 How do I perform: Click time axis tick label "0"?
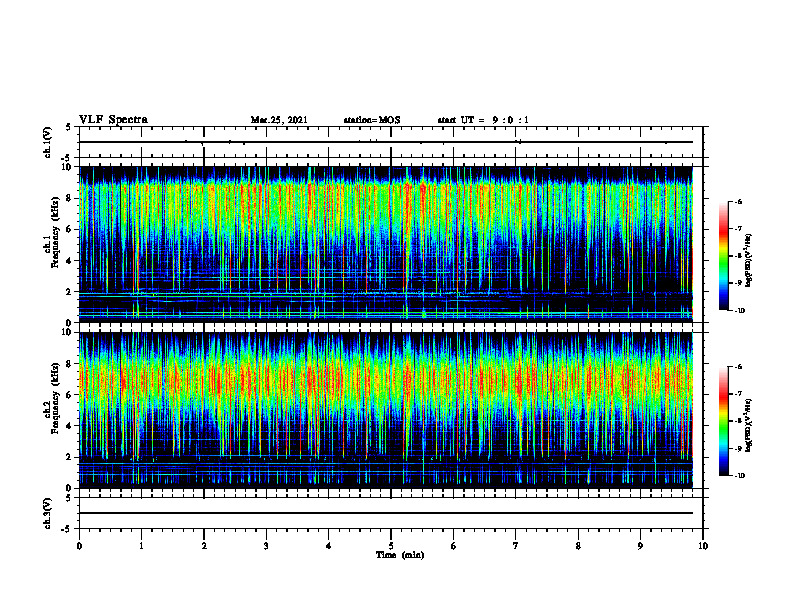[x=79, y=546]
